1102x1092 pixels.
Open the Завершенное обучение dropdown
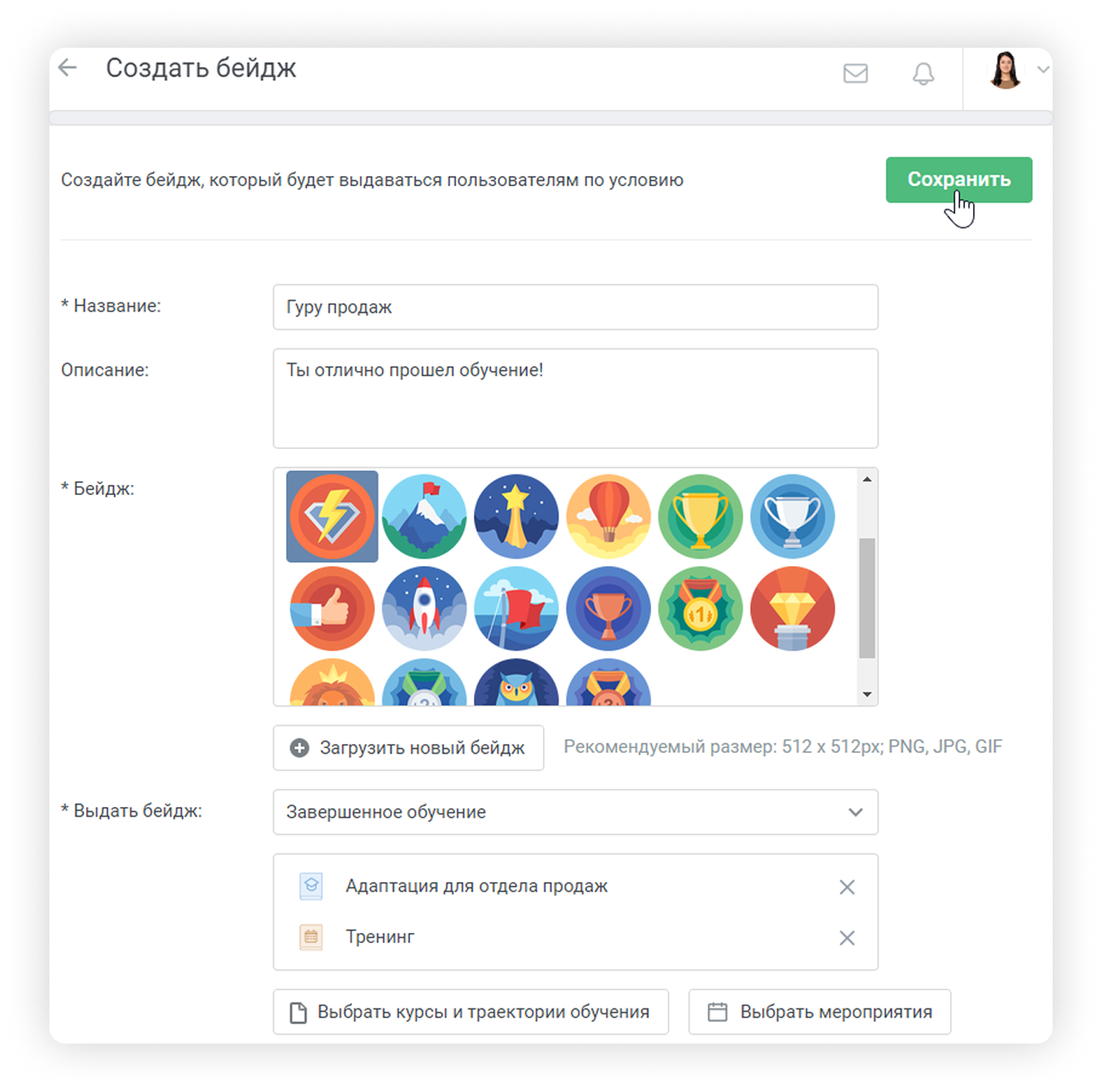point(576,812)
